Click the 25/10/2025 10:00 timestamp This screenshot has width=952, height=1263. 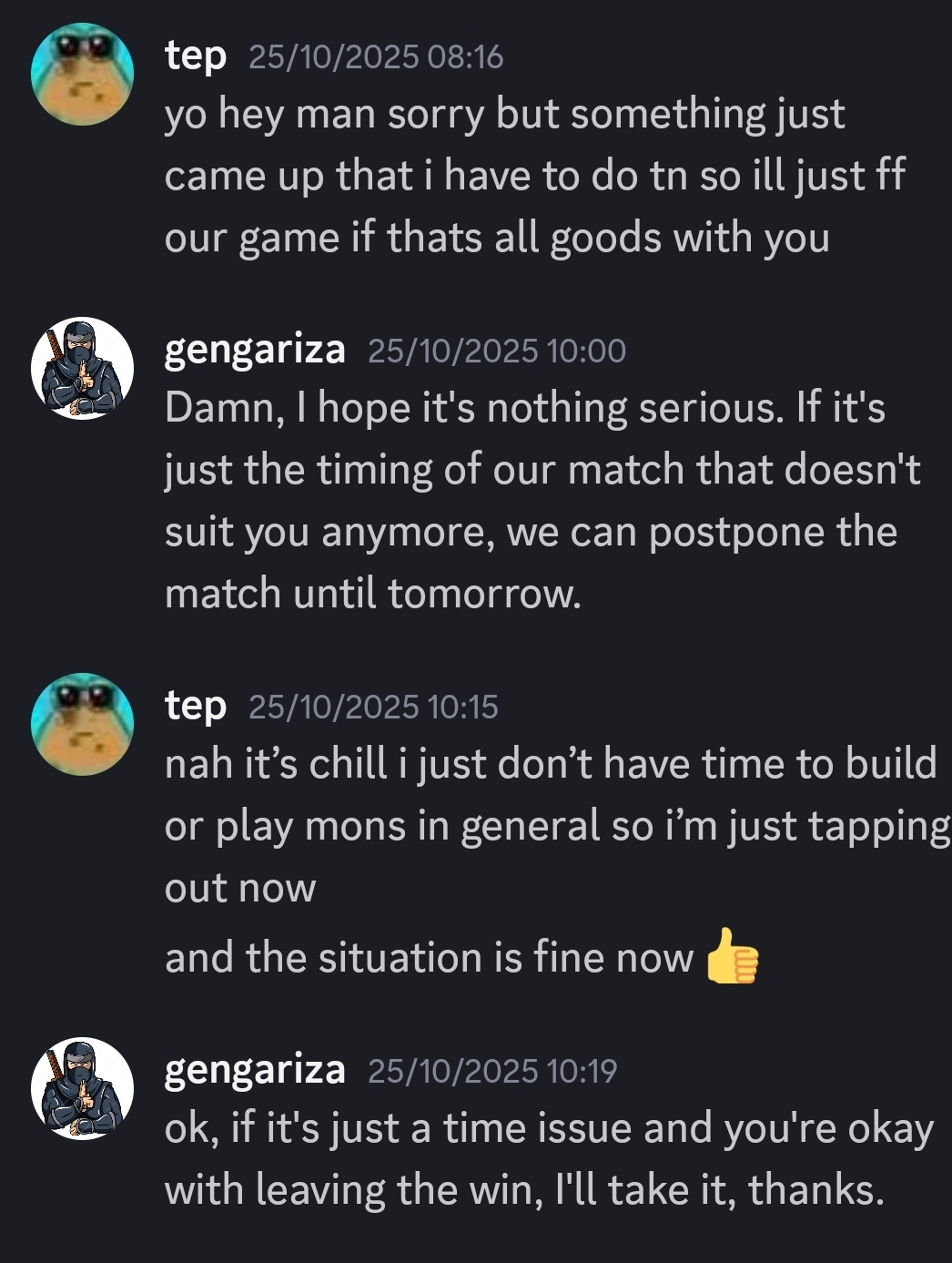(x=497, y=351)
